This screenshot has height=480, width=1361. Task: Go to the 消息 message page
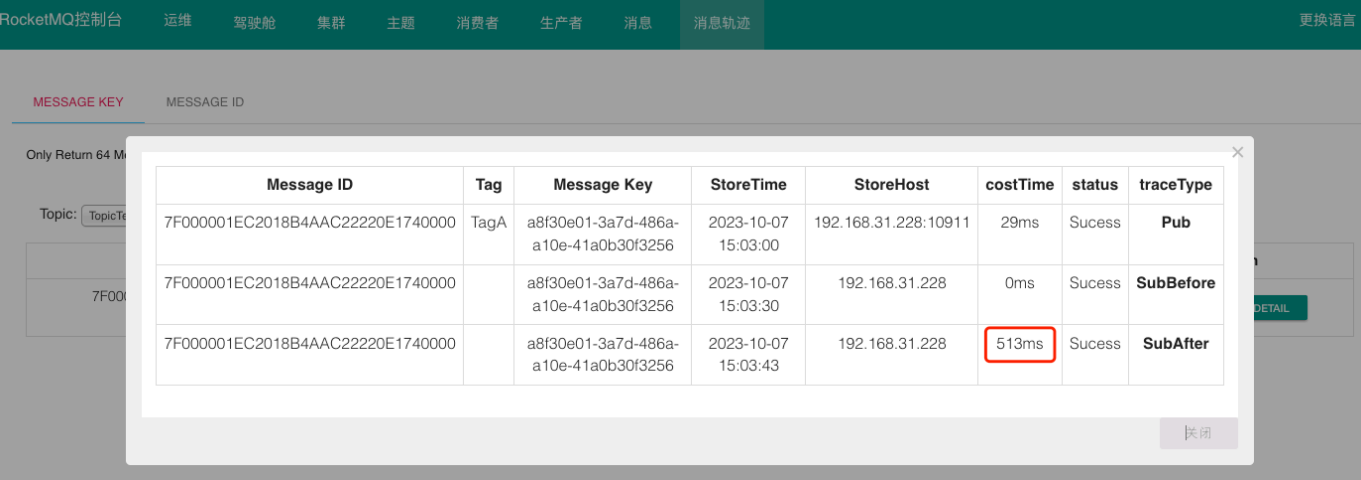[x=638, y=23]
